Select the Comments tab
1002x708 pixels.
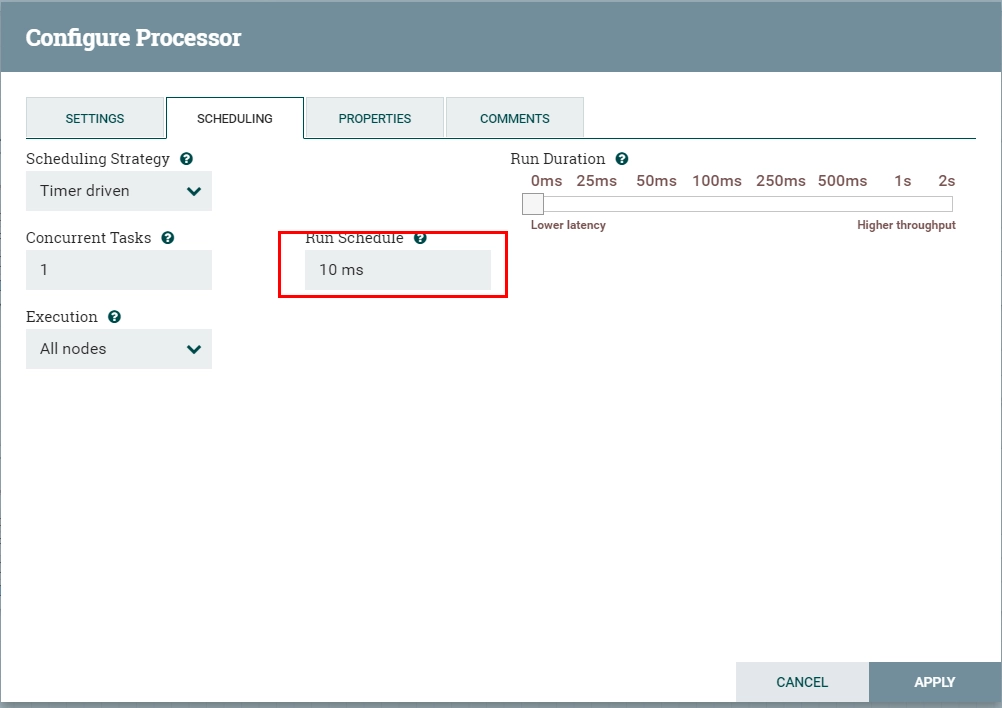click(514, 118)
